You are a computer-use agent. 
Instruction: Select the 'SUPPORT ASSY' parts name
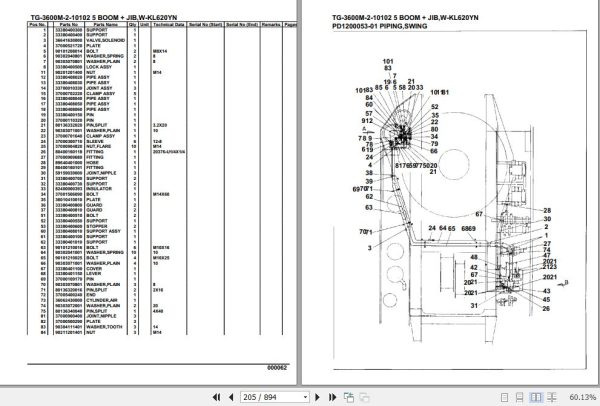pyautogui.click(x=103, y=232)
